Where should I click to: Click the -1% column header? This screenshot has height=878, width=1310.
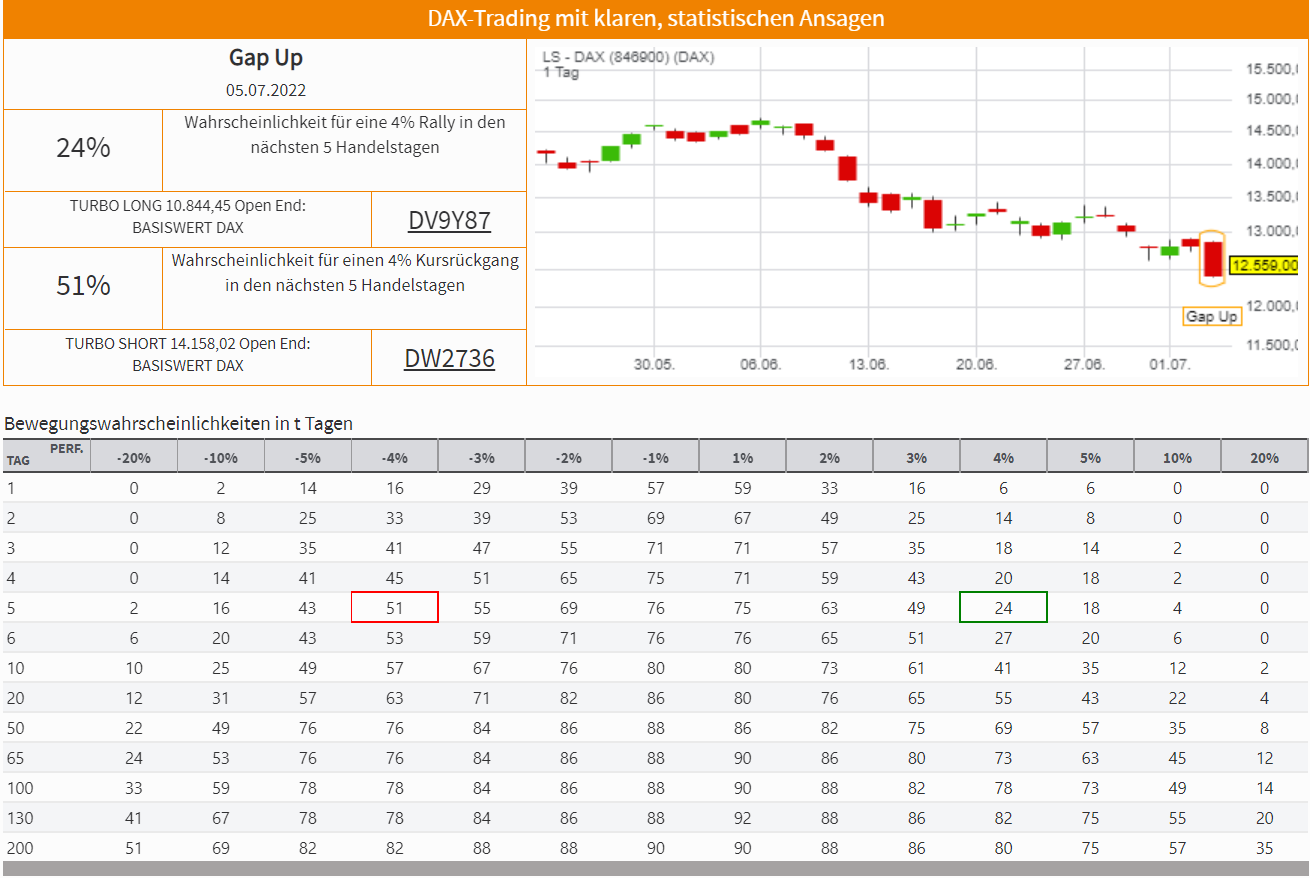656,458
